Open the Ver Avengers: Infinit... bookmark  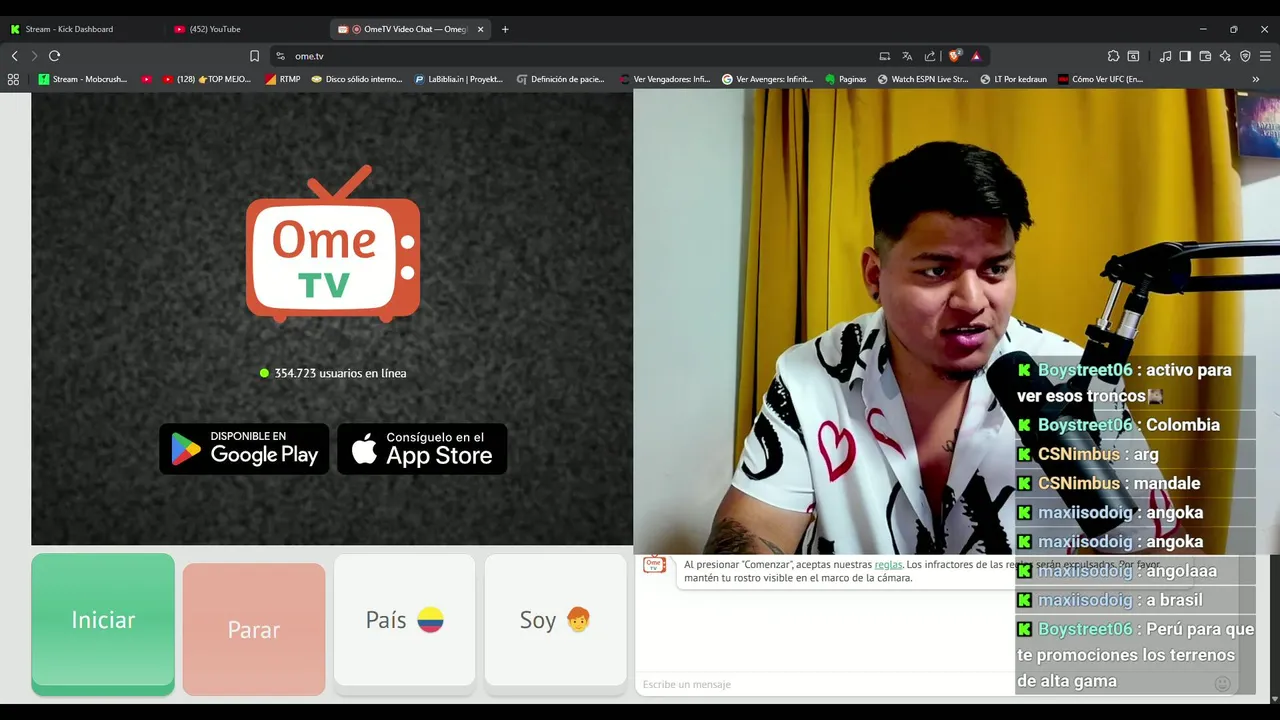click(768, 79)
